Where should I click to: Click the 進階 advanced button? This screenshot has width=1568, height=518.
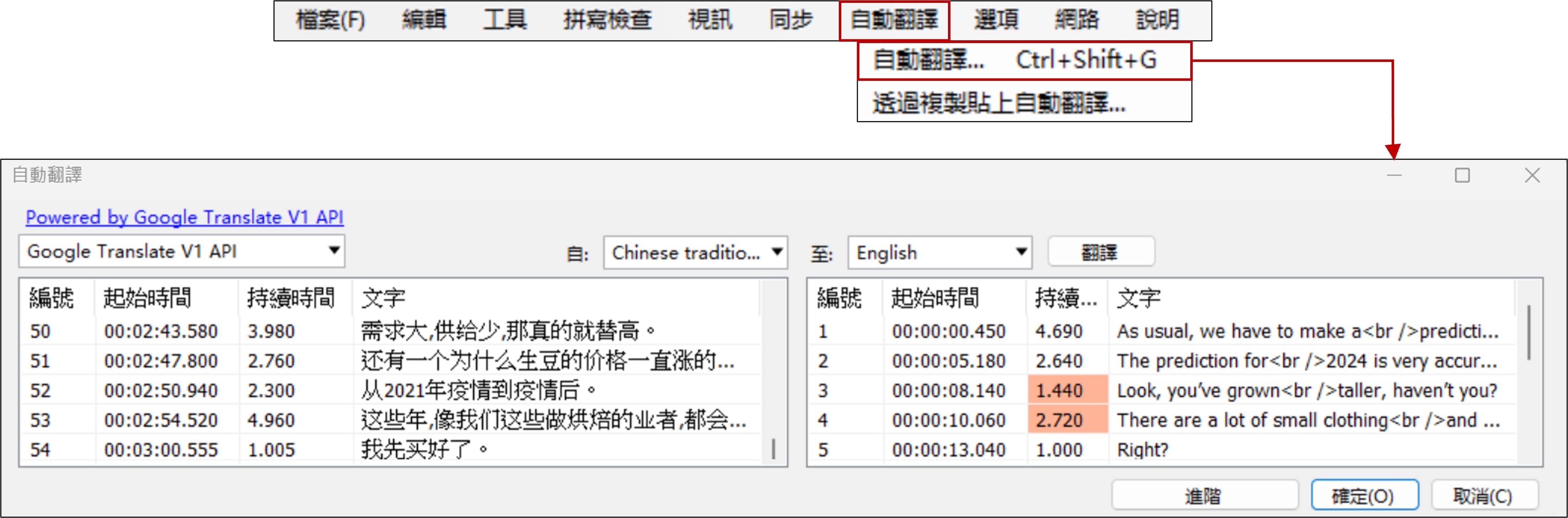(x=1203, y=496)
